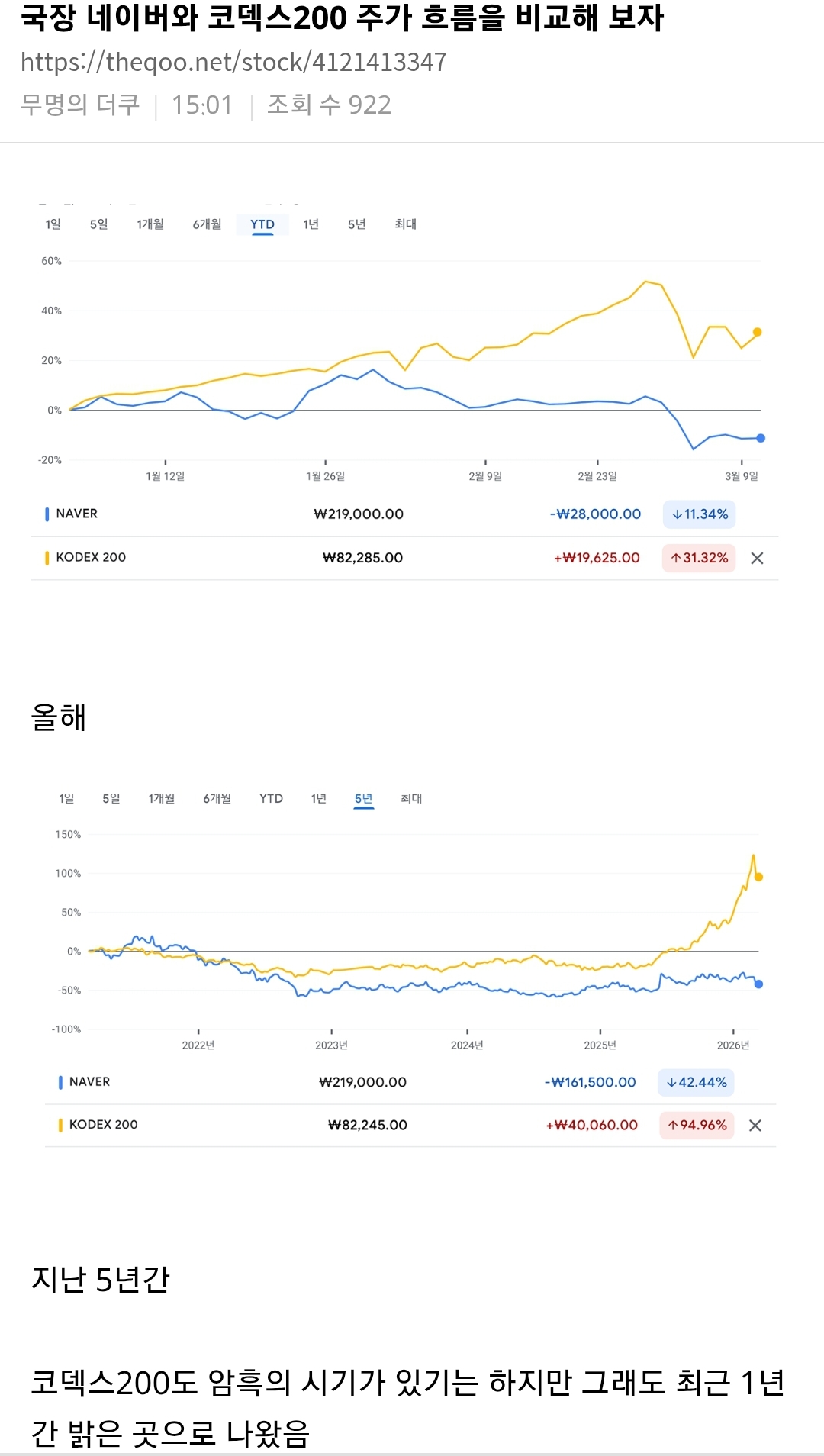The height and width of the screenshot is (1456, 824).
Task: Click the yellow KODEX endpoint dot on YTD chart
Action: [x=757, y=332]
